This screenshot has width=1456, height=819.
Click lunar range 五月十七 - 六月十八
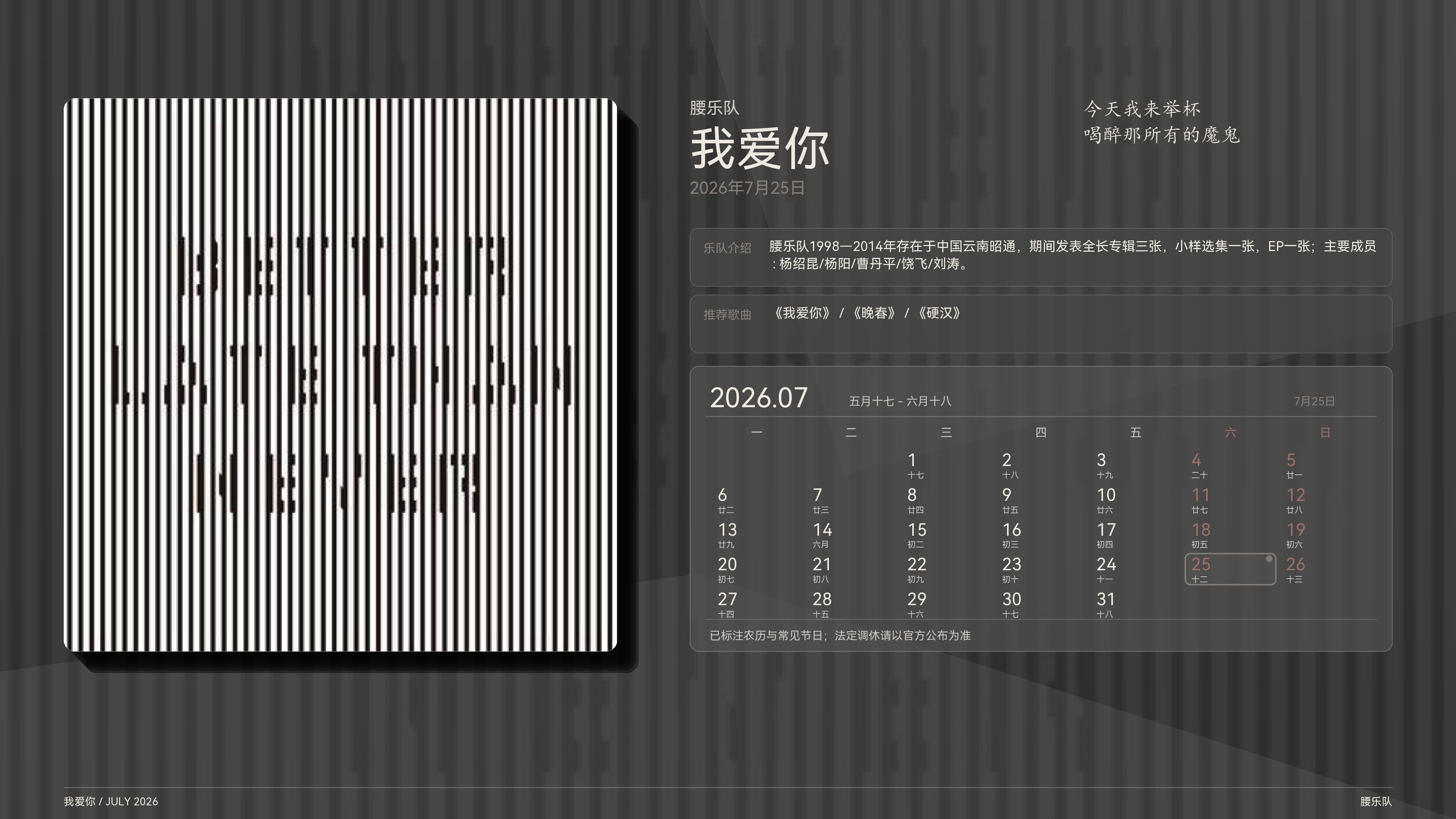click(x=900, y=401)
